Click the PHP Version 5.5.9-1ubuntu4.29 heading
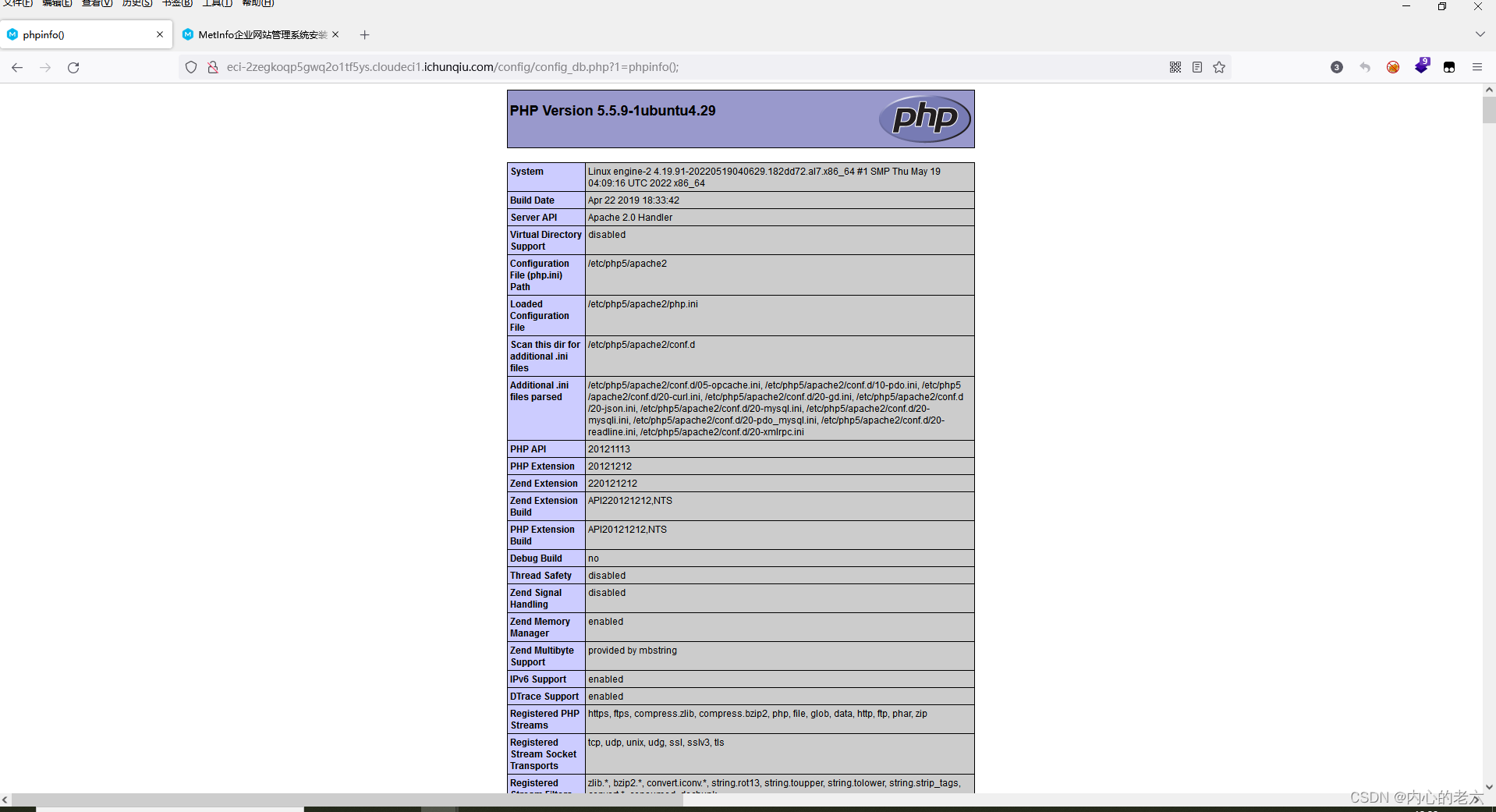 coord(612,111)
